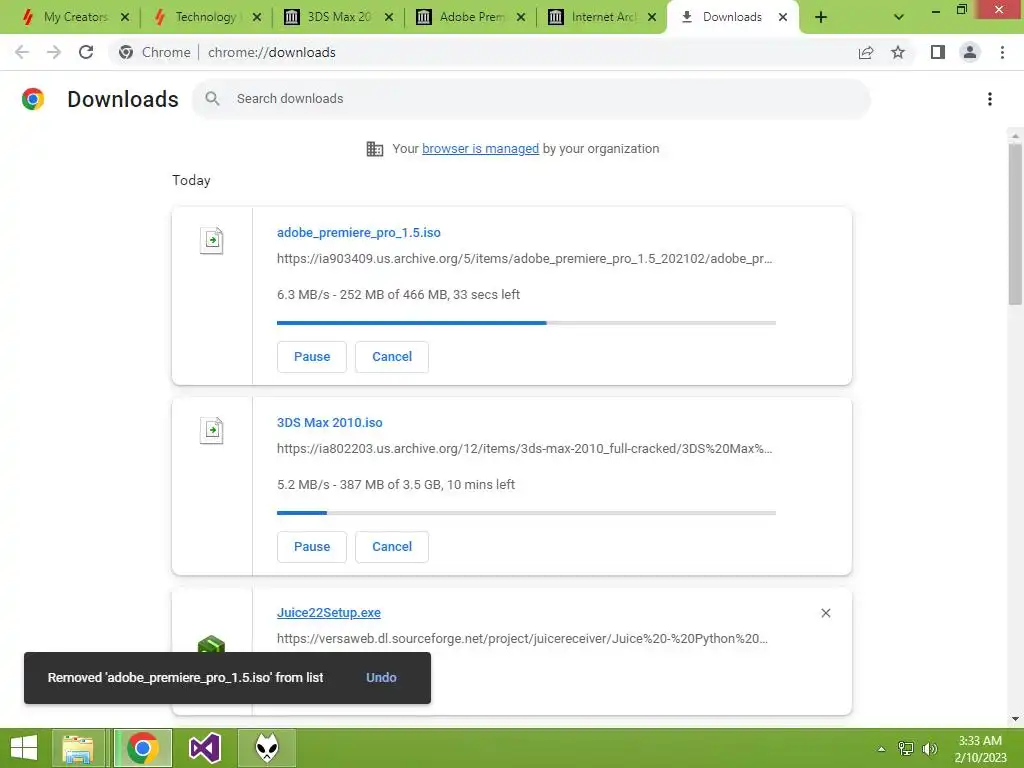Share this page icon in address bar
The image size is (1024, 768).
click(866, 52)
